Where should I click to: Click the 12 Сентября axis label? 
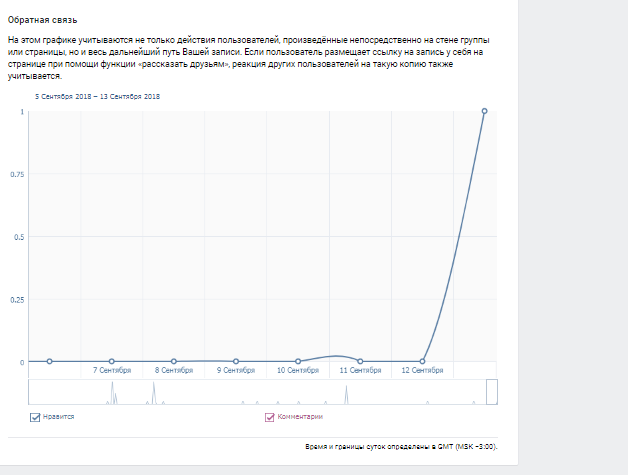point(422,370)
